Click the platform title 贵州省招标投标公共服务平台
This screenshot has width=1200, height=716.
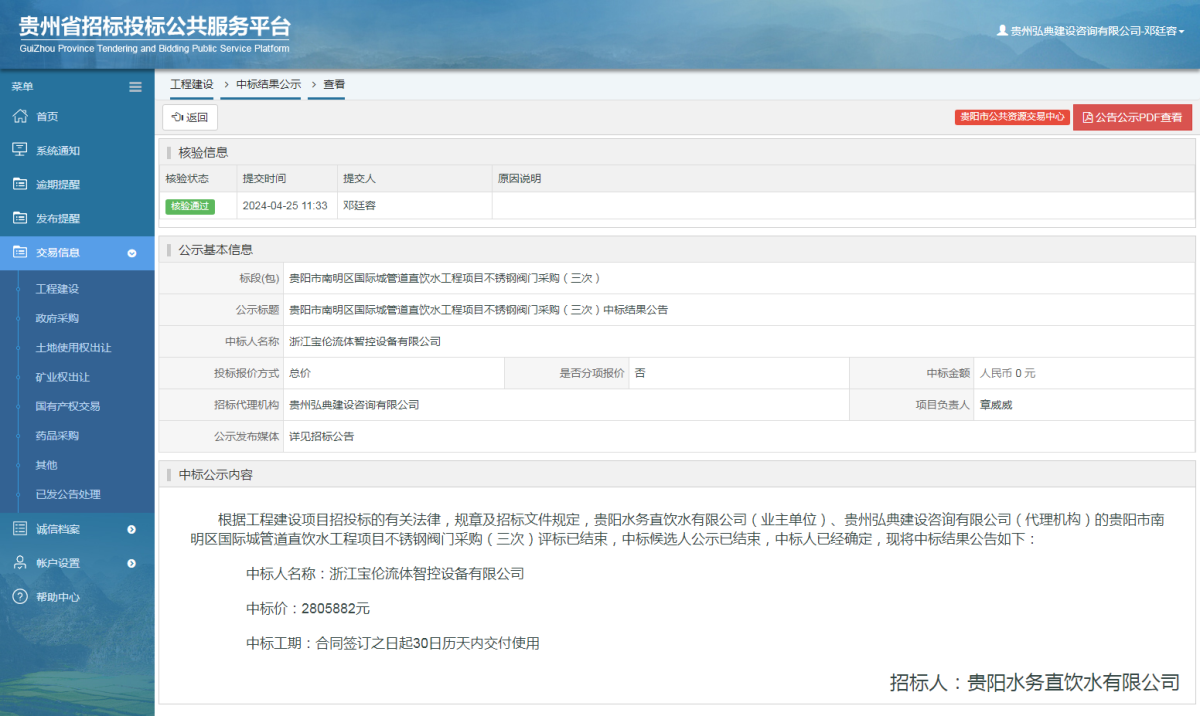tap(155, 27)
